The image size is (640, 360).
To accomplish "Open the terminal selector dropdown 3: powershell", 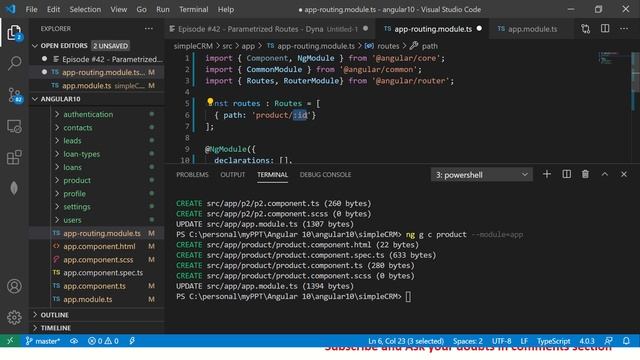I will (x=482, y=175).
